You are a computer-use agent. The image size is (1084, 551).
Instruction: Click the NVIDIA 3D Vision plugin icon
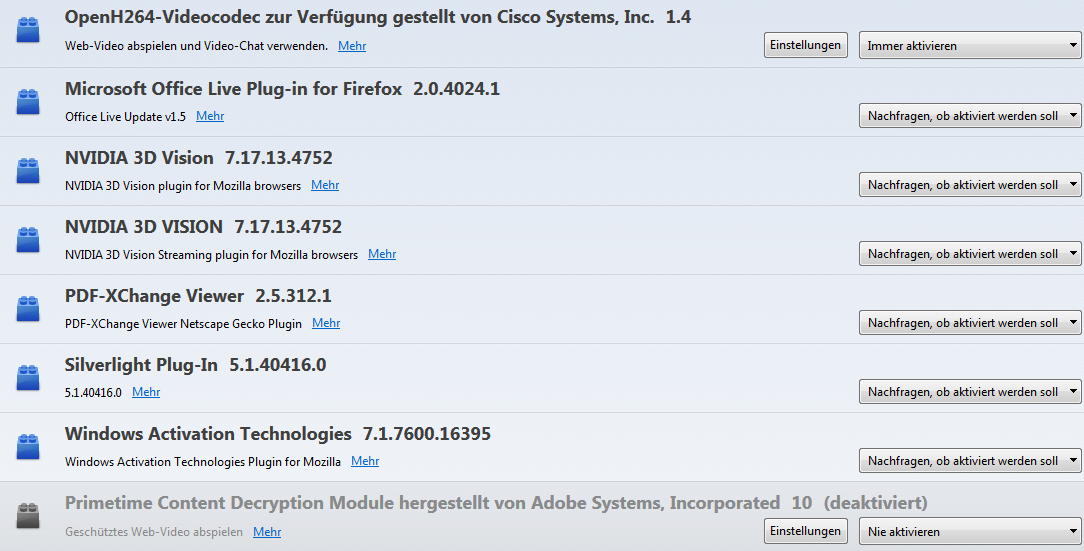pos(28,170)
